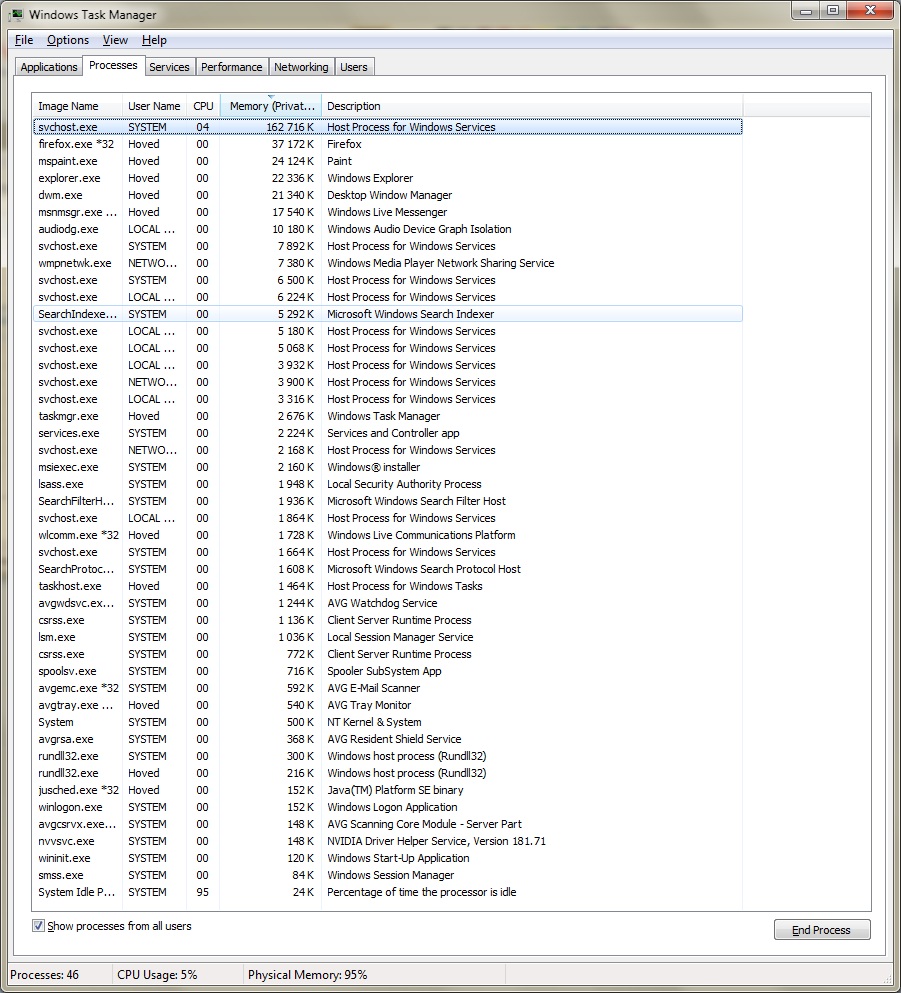901x993 pixels.
Task: Go to the Networking tab
Action: tap(301, 67)
